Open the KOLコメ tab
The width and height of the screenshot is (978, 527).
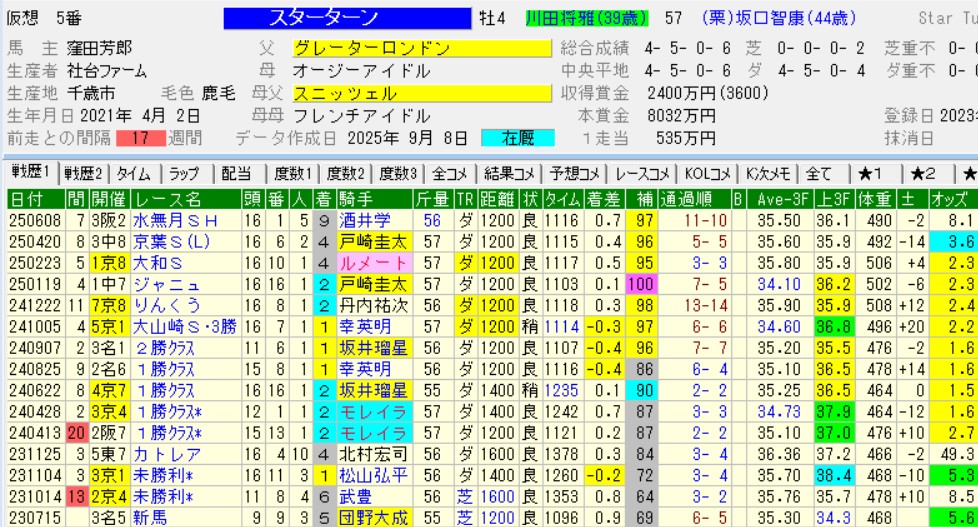point(709,173)
